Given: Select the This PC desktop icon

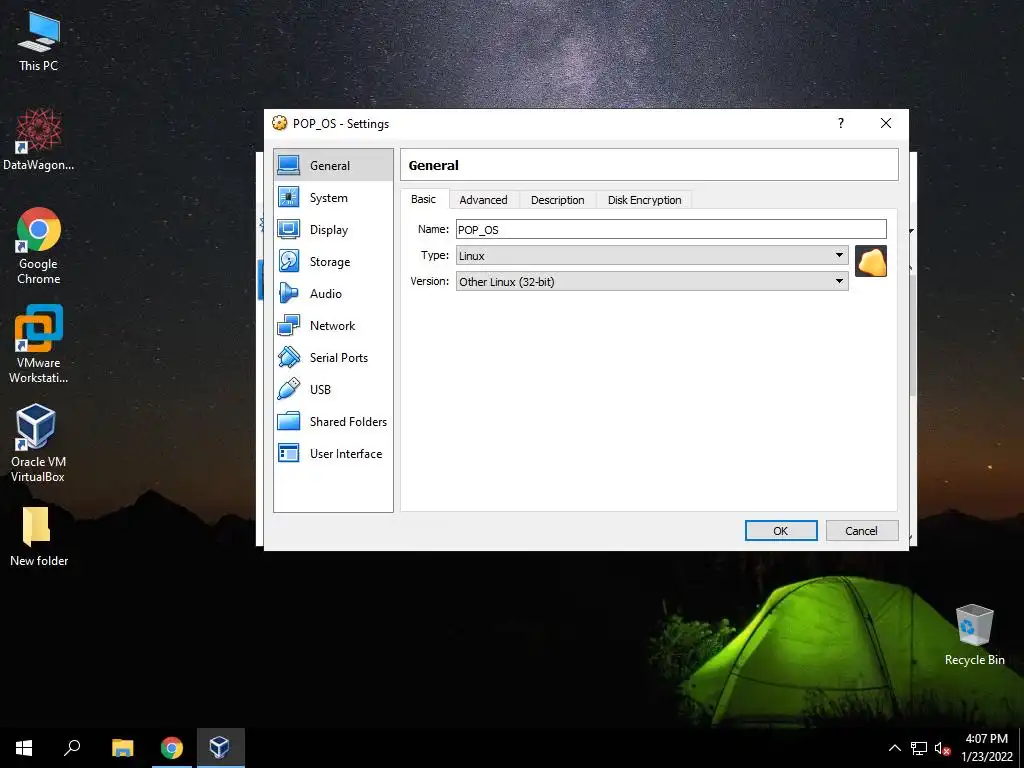Looking at the screenshot, I should coord(39,40).
